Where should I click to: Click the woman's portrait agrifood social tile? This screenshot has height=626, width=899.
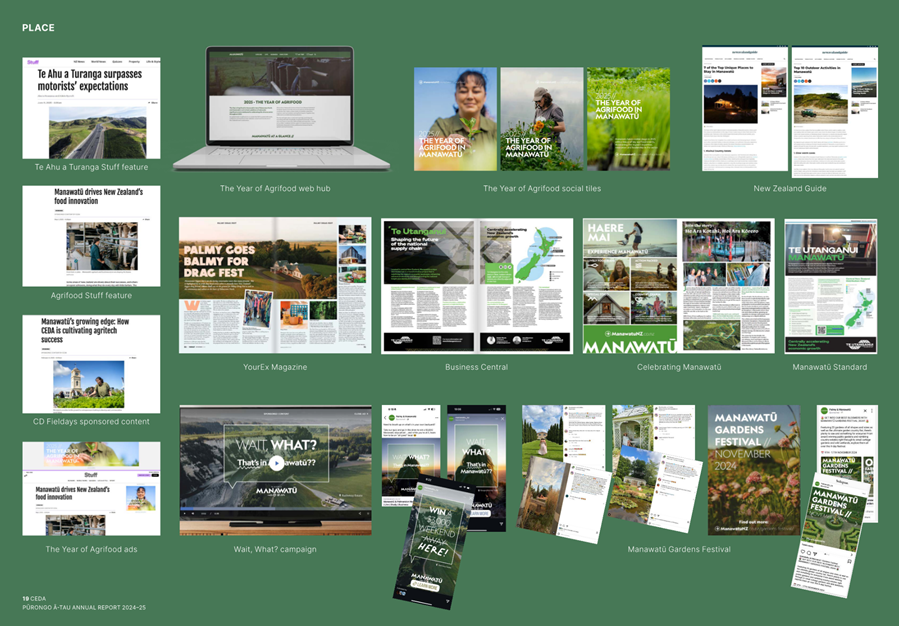click(x=455, y=118)
